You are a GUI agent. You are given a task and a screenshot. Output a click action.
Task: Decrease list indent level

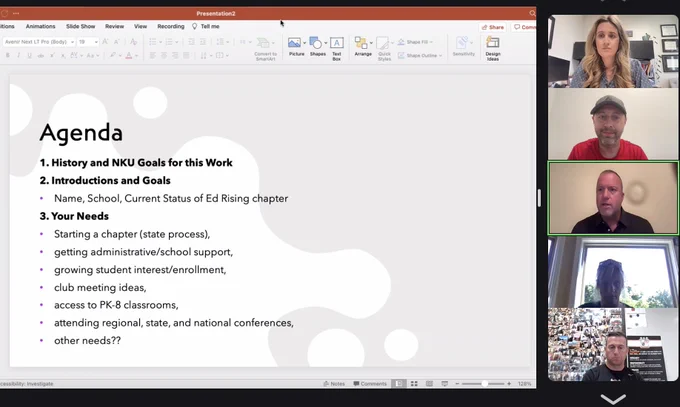click(191, 42)
